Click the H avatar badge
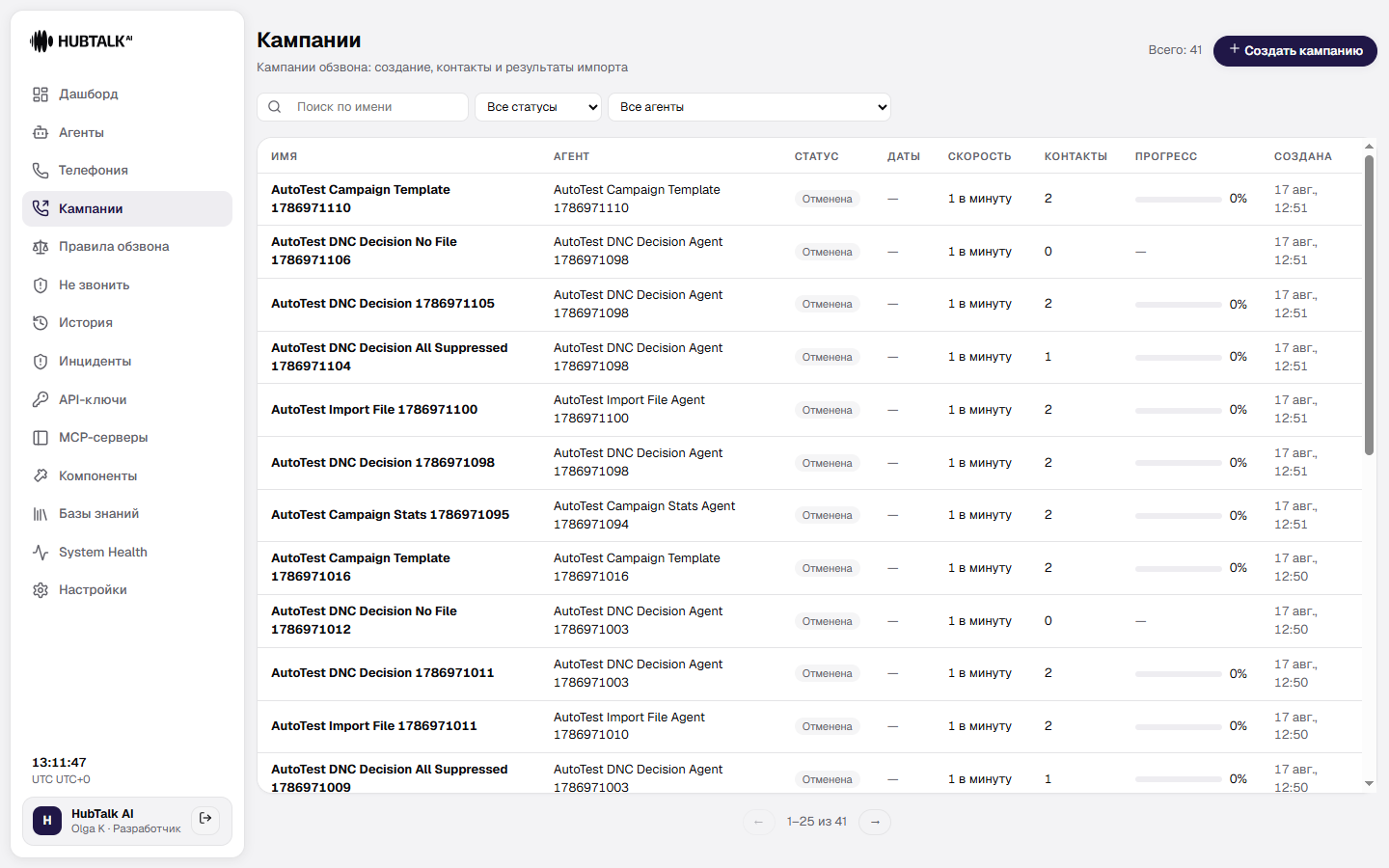 point(47,821)
